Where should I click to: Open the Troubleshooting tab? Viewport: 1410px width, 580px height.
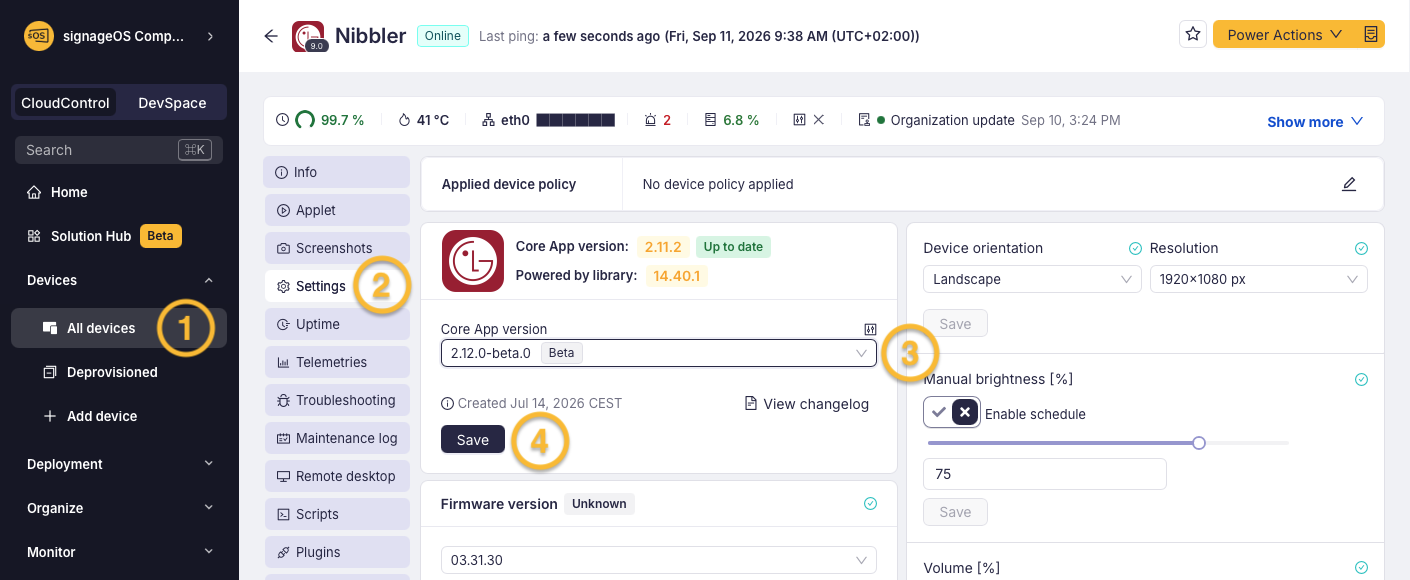337,400
